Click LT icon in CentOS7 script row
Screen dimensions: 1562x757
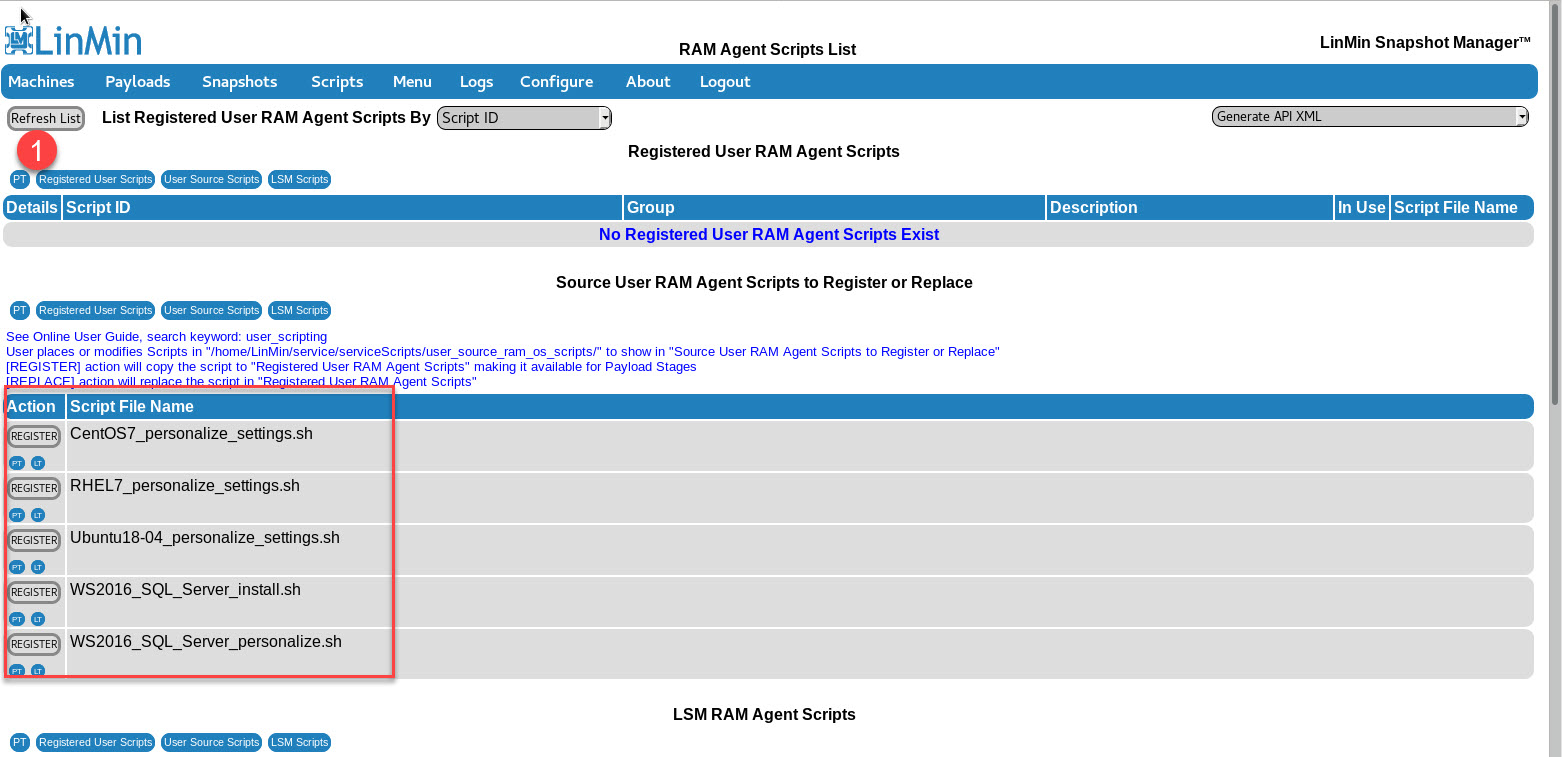tap(38, 463)
